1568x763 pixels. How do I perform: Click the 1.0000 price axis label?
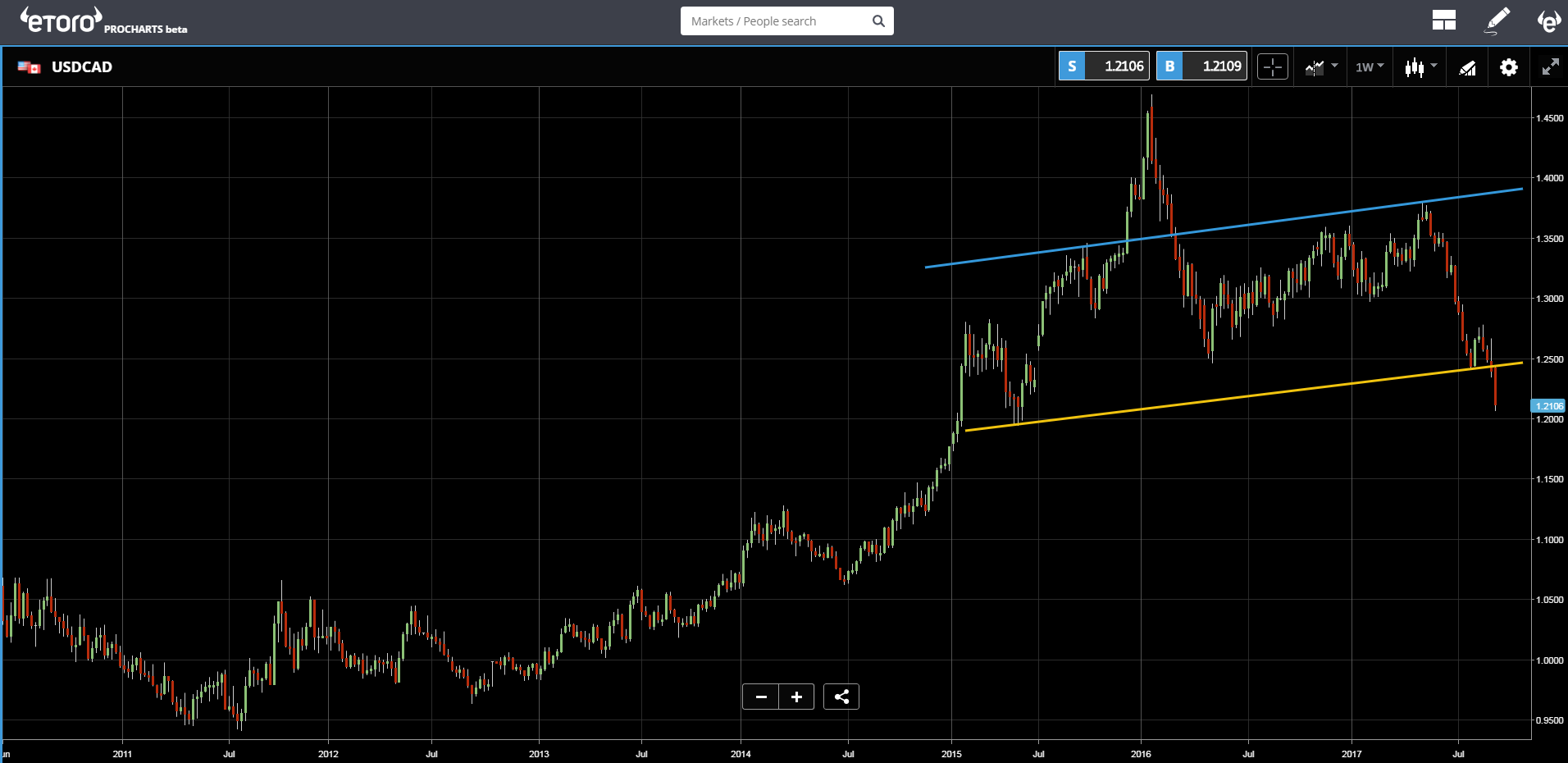coord(1549,660)
